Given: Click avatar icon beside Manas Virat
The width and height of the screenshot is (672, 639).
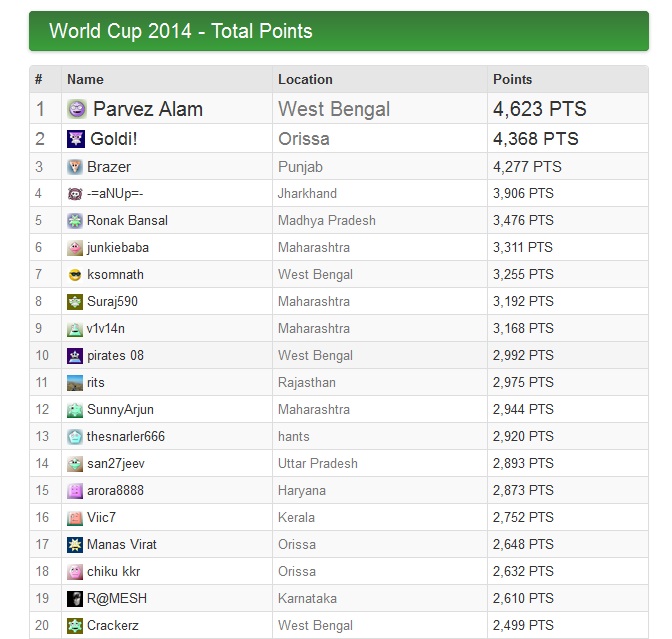Looking at the screenshot, I should (75, 544).
